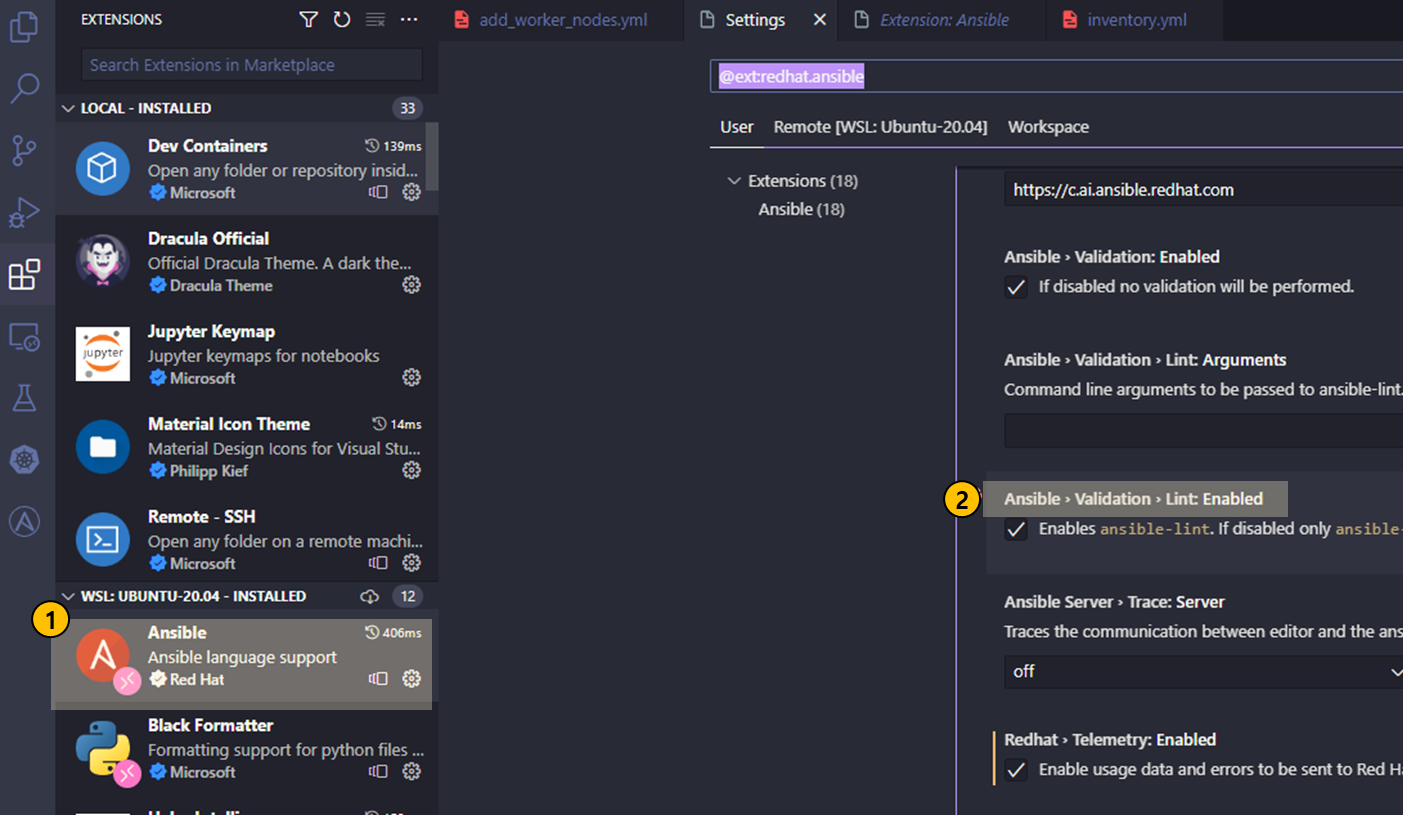Open manage gear for Dev Containers
This screenshot has width=1403, height=815.
411,192
